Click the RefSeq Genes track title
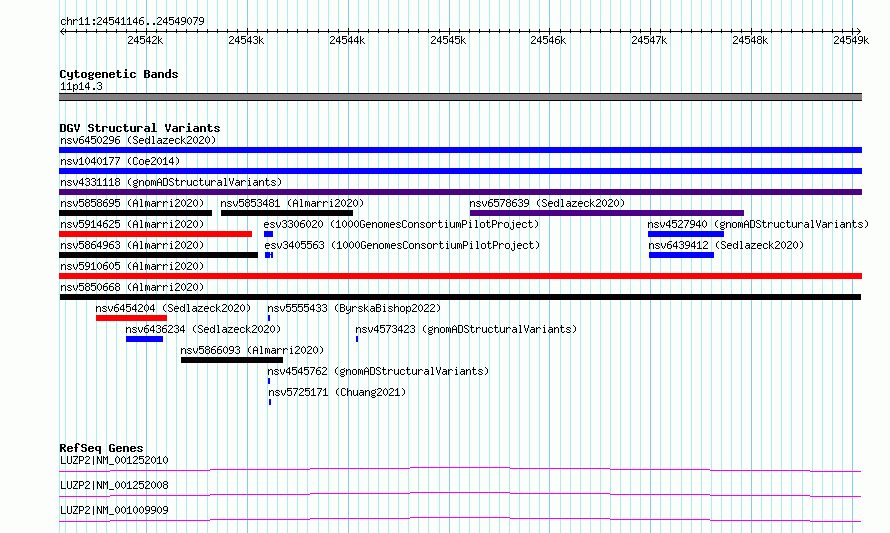890x533 pixels. (x=101, y=448)
